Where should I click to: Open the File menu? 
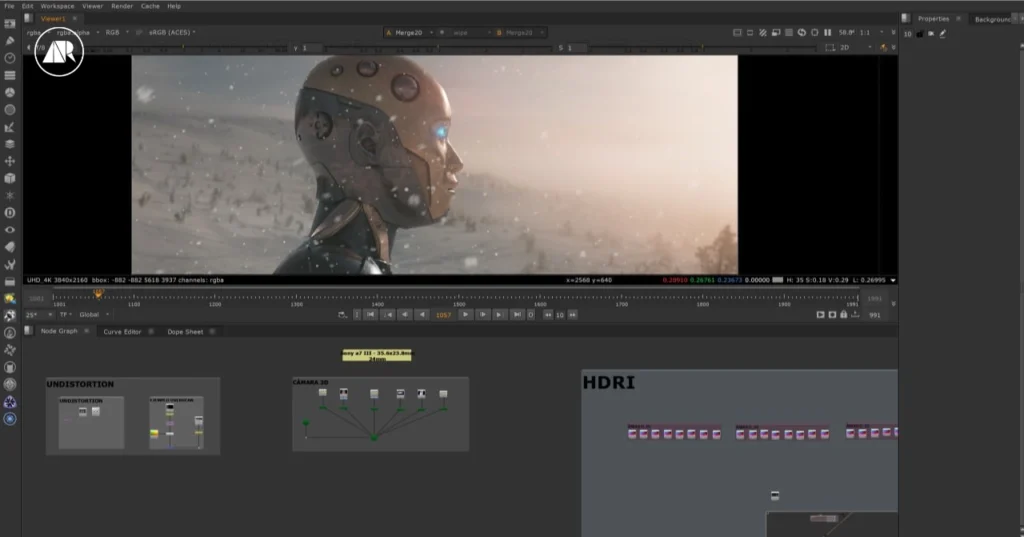[9, 6]
